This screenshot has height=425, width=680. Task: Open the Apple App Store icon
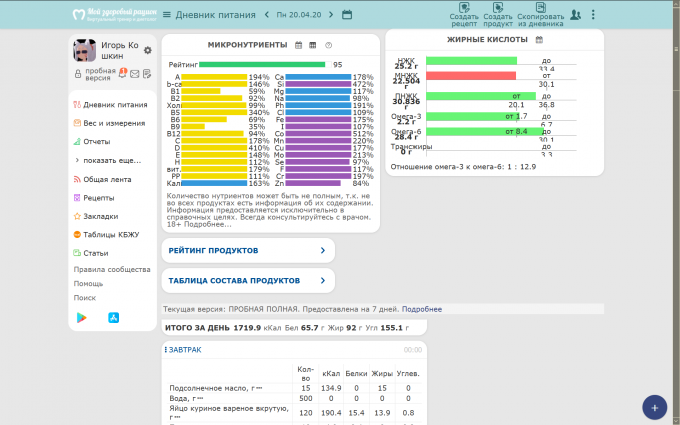114,317
